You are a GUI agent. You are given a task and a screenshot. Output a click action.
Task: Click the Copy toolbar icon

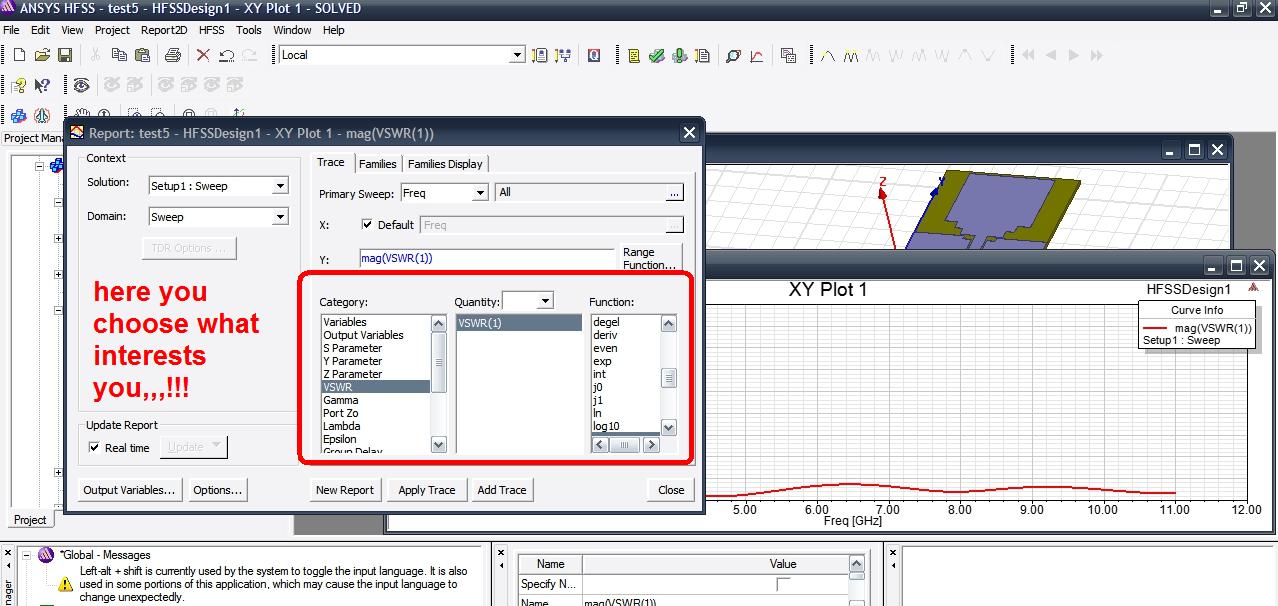pyautogui.click(x=118, y=55)
